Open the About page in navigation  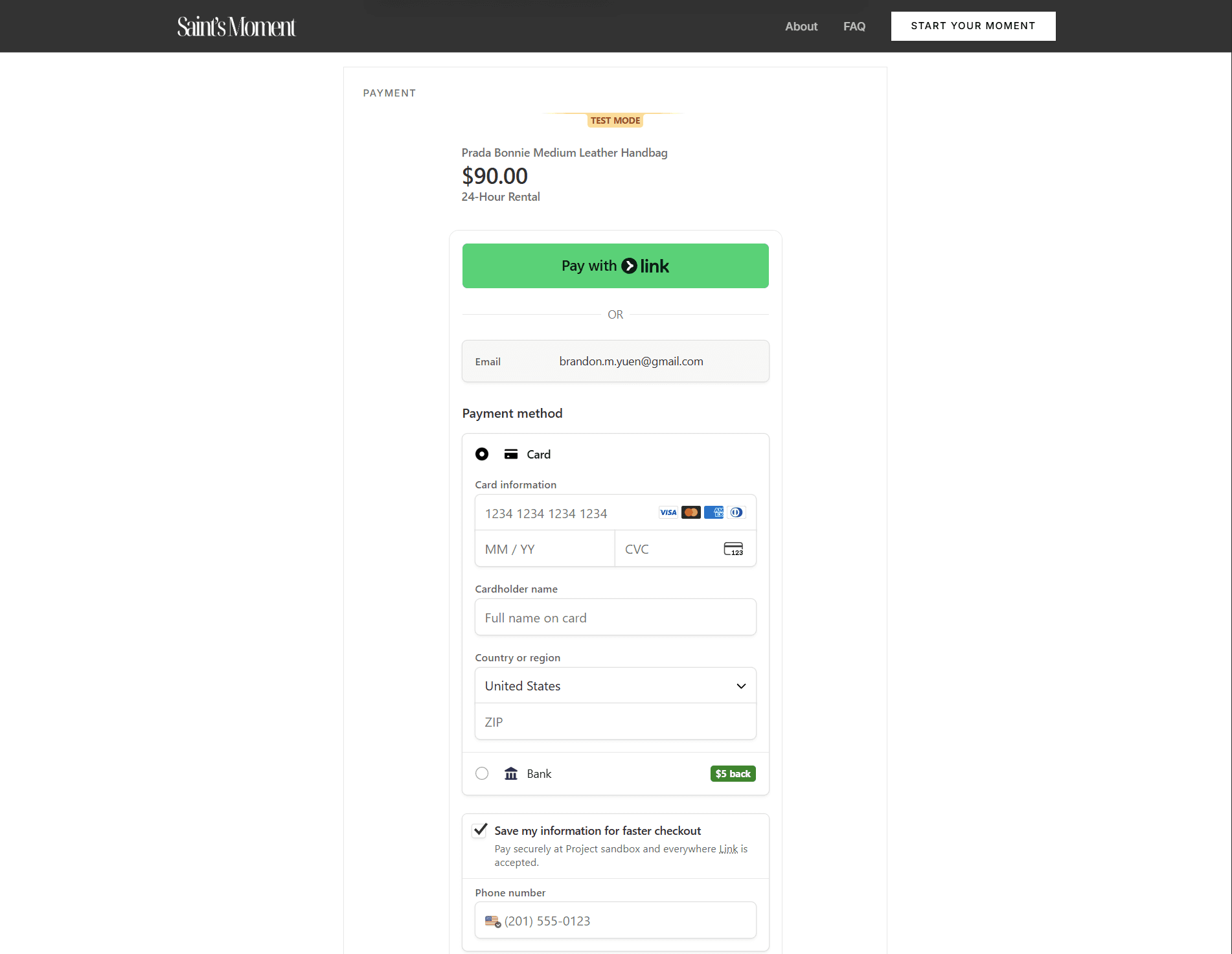point(801,27)
